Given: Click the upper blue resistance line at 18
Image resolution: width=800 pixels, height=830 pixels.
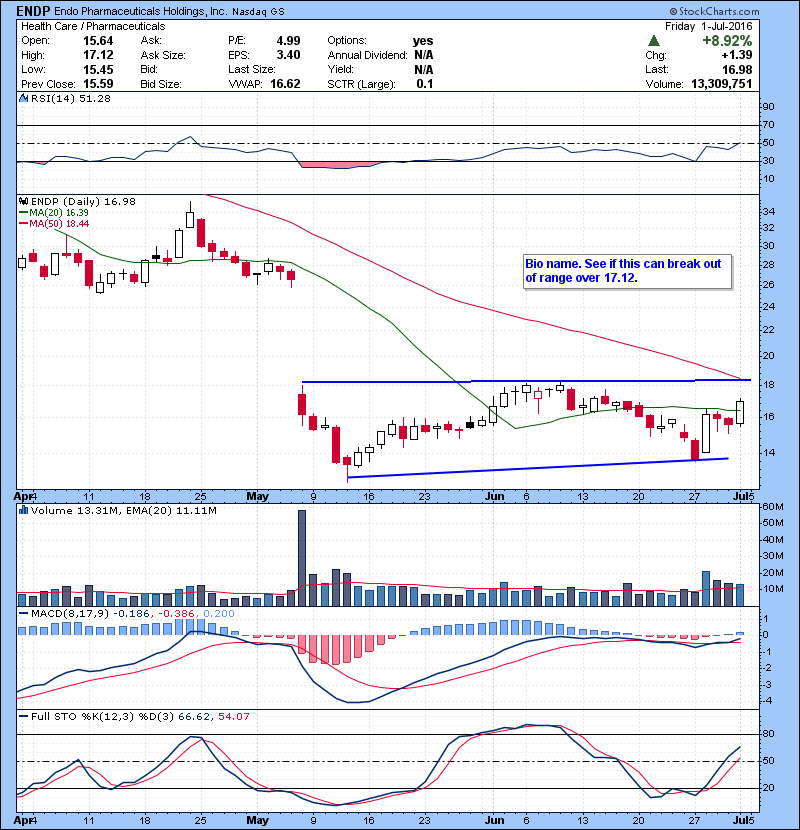Looking at the screenshot, I should tap(526, 381).
